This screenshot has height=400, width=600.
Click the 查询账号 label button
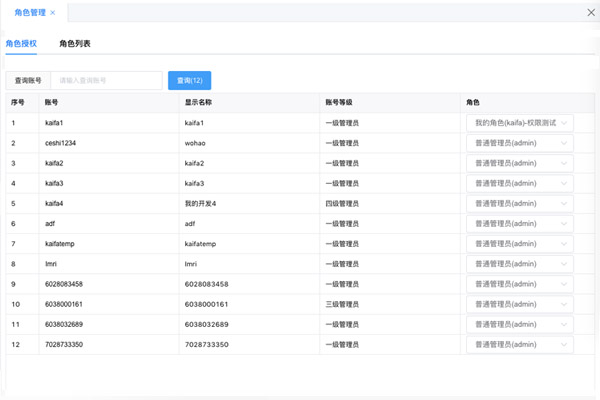28,80
